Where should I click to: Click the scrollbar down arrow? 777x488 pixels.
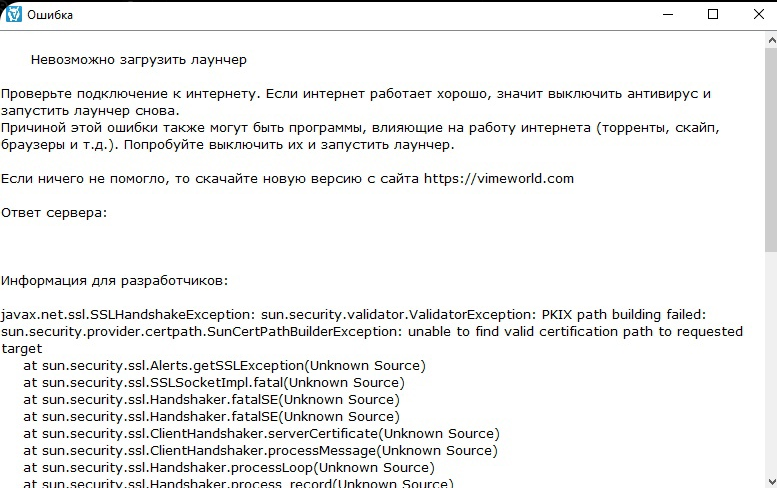772,481
